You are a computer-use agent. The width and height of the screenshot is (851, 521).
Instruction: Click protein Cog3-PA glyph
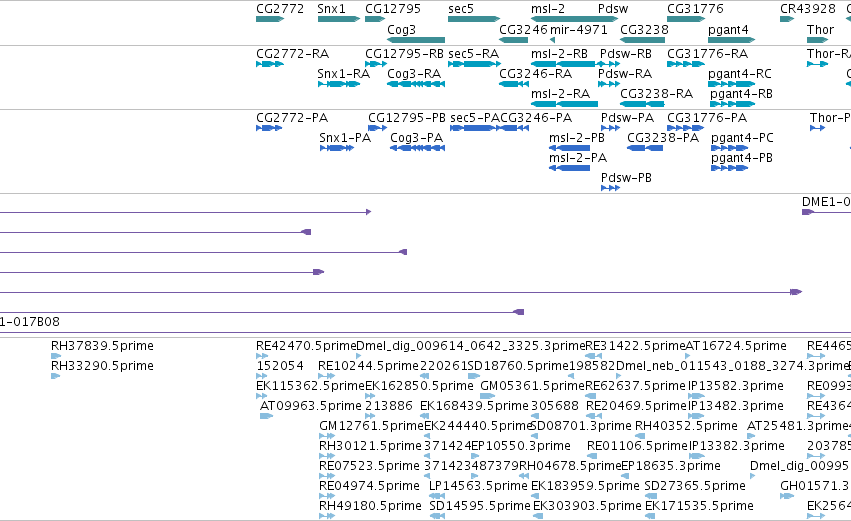pyautogui.click(x=417, y=148)
